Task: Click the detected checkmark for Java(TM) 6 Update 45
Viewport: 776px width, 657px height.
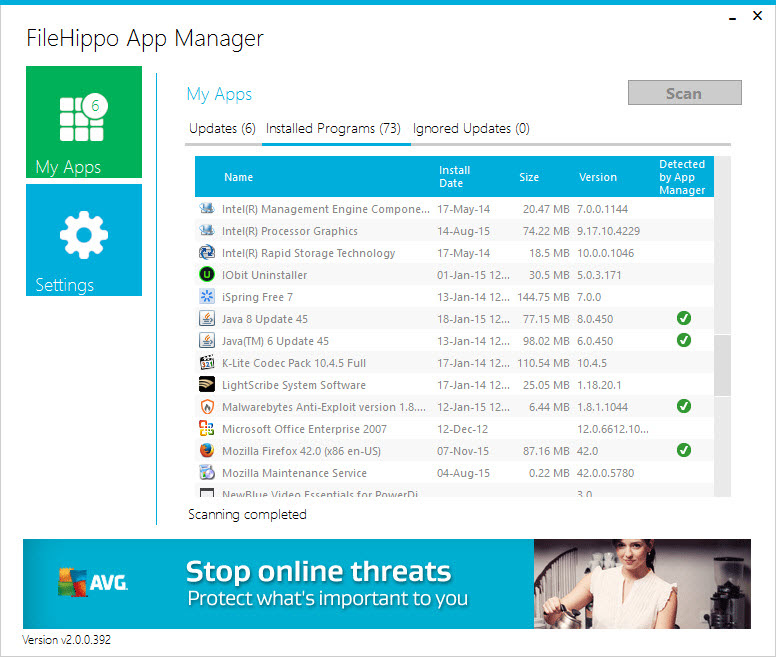Action: point(684,340)
